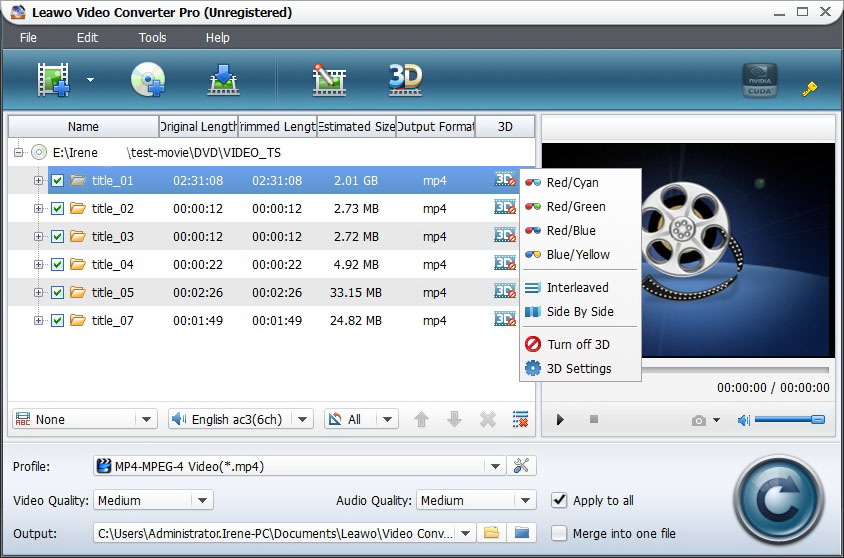Stop the preview playback
844x558 pixels.
(594, 419)
